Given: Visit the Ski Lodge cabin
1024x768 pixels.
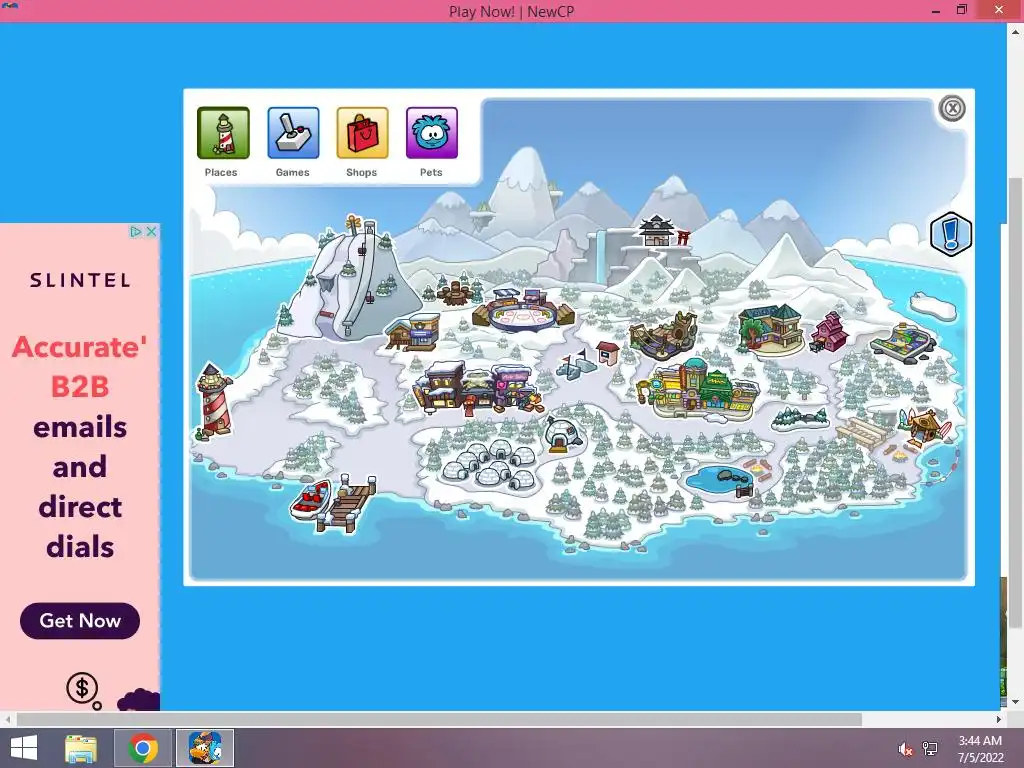Looking at the screenshot, I should point(413,332).
